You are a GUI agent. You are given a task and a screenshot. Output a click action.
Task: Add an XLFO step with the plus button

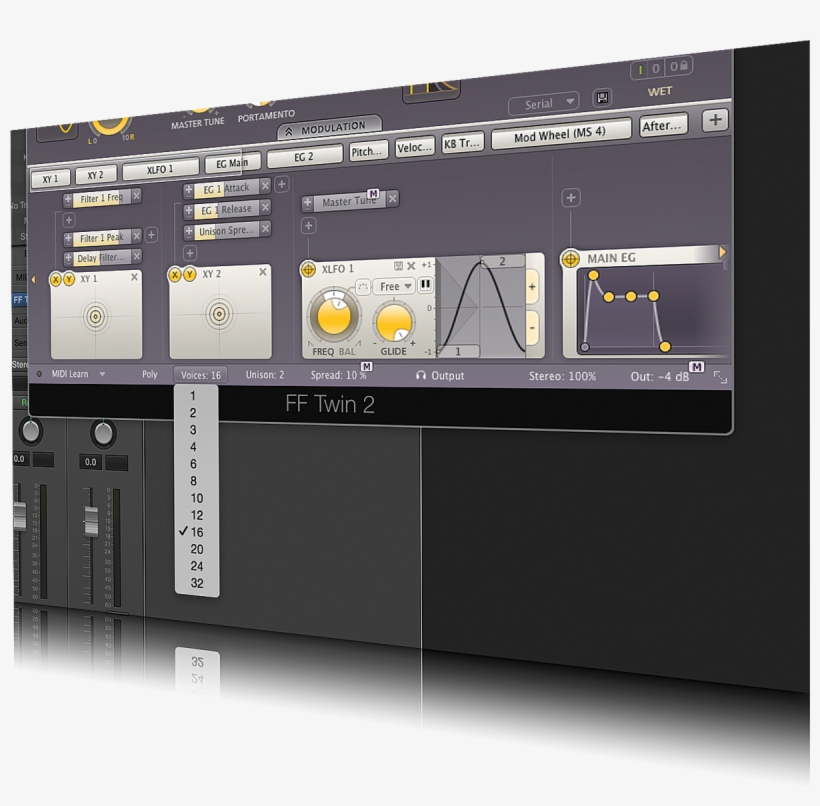point(532,287)
